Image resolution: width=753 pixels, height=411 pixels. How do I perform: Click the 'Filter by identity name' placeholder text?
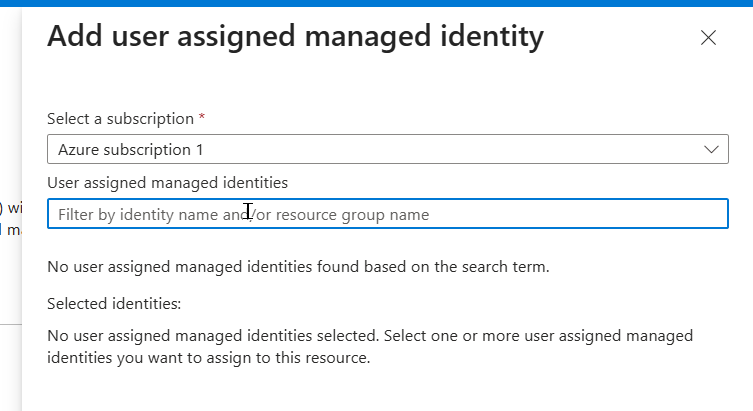click(x=150, y=214)
